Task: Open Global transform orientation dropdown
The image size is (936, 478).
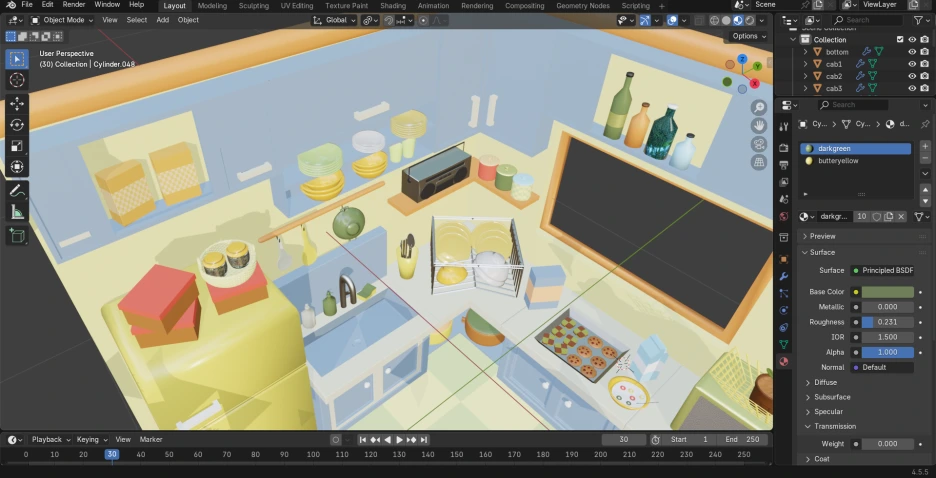Action: pos(334,20)
